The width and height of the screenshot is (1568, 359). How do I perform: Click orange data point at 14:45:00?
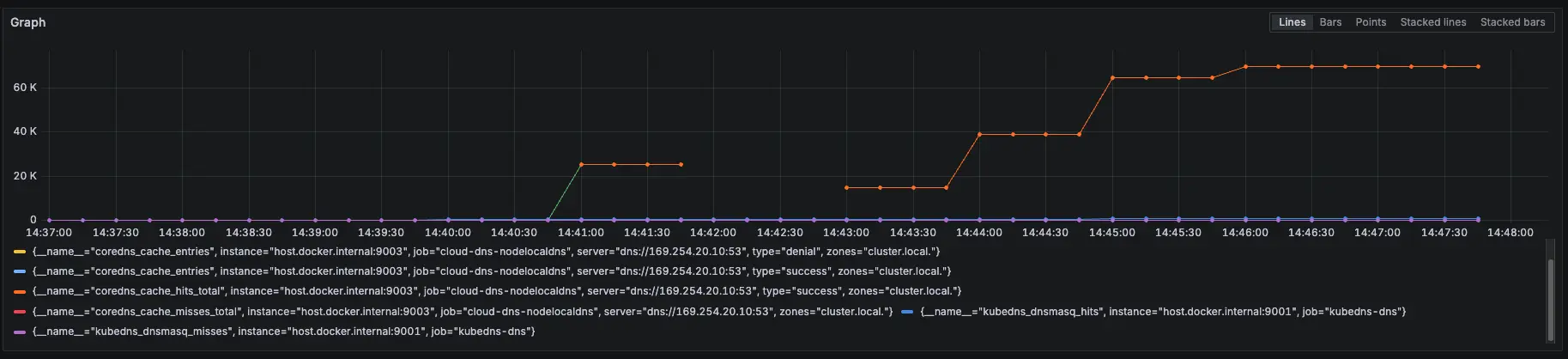point(1112,78)
